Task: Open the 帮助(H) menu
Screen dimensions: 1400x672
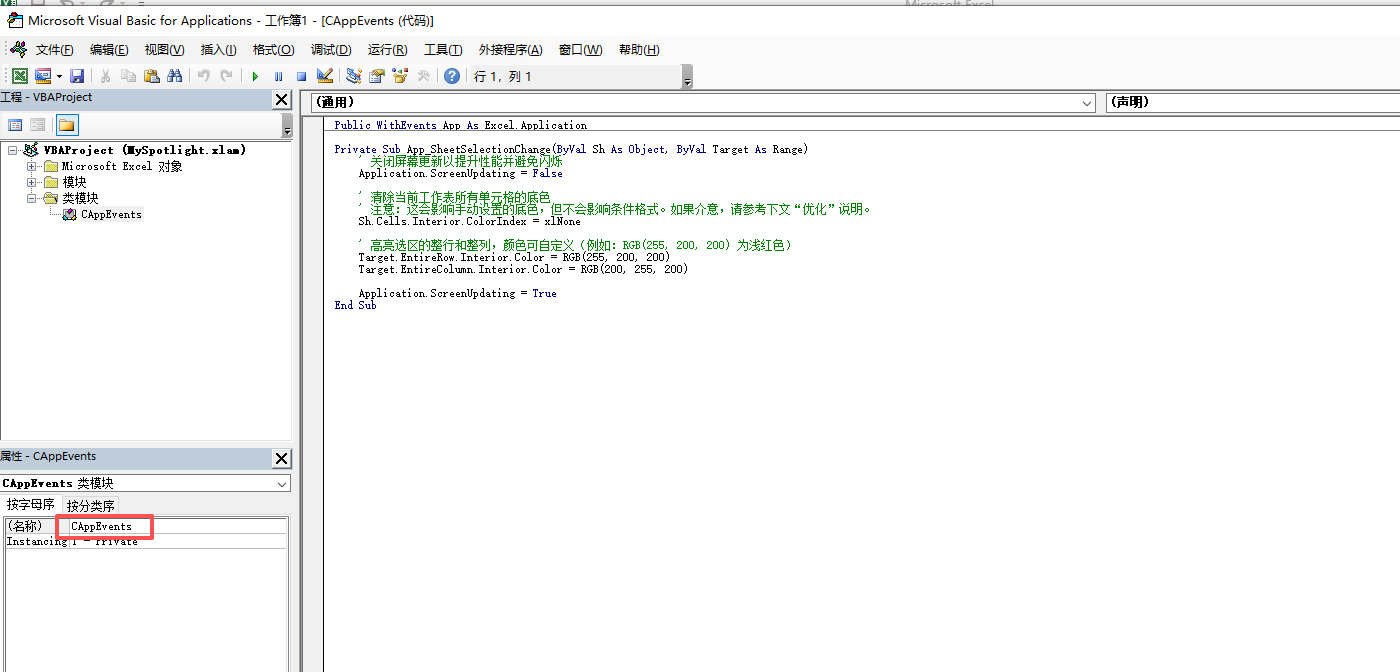Action: pyautogui.click(x=639, y=50)
